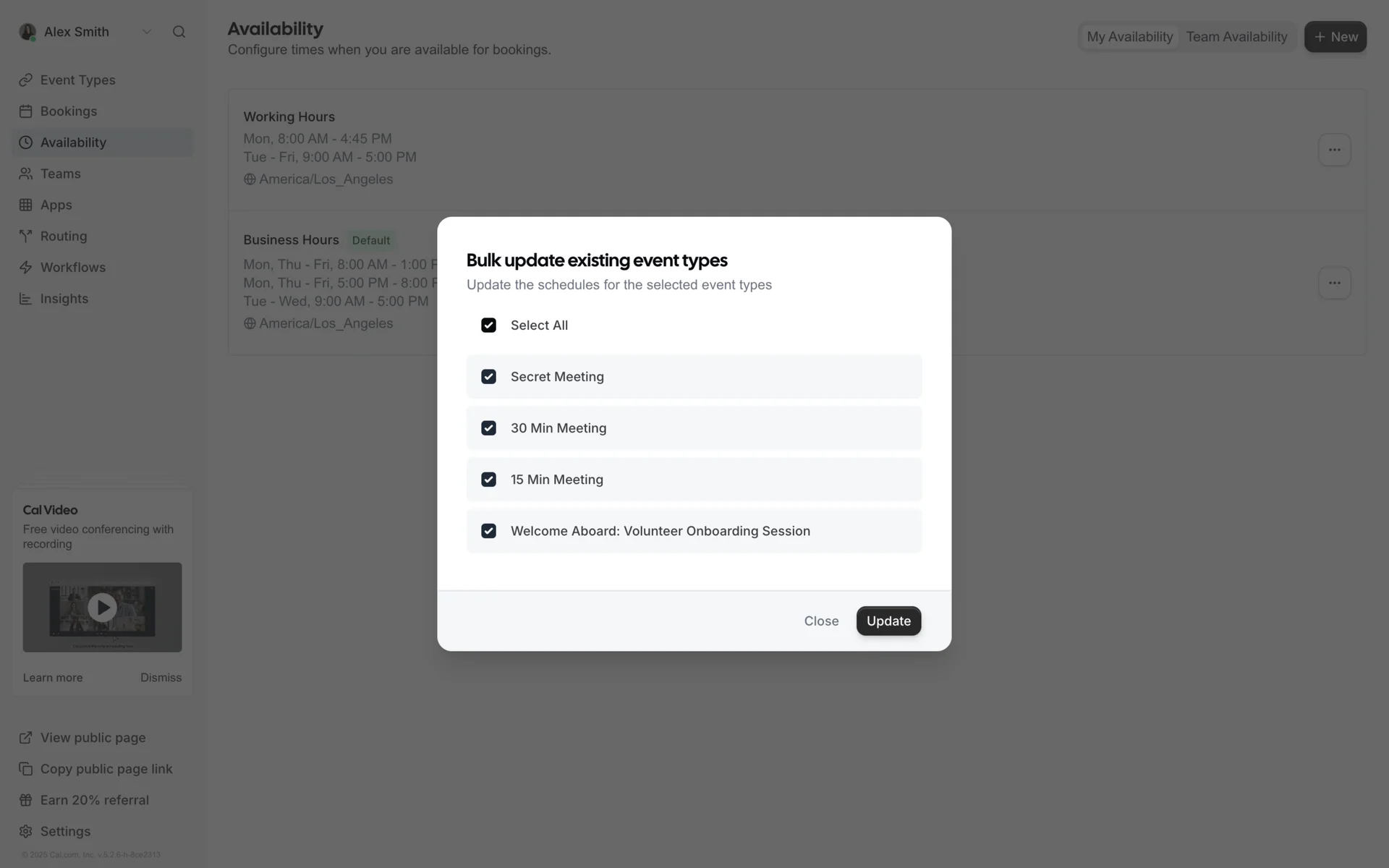Click the Update button in dialog
Viewport: 1389px width, 868px height.
coord(888,621)
